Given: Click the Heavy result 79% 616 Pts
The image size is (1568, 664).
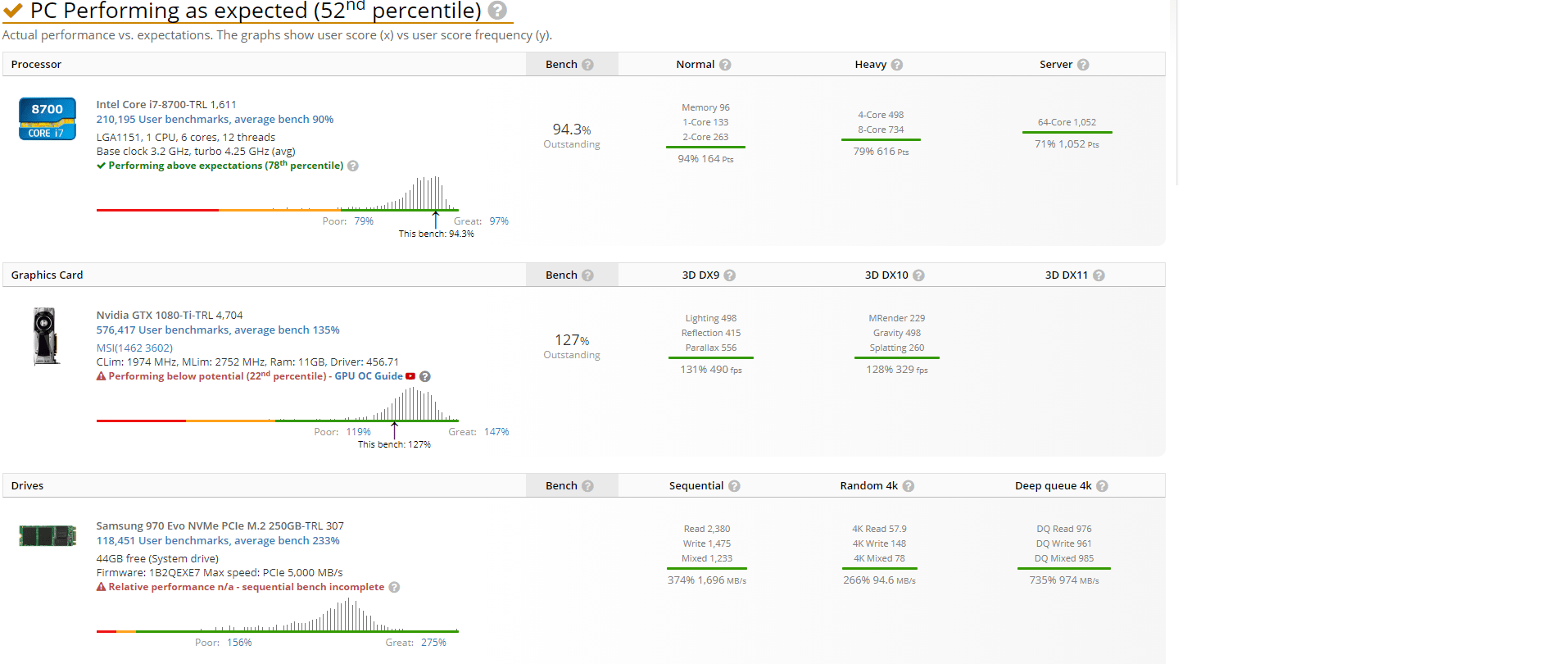Looking at the screenshot, I should [881, 152].
